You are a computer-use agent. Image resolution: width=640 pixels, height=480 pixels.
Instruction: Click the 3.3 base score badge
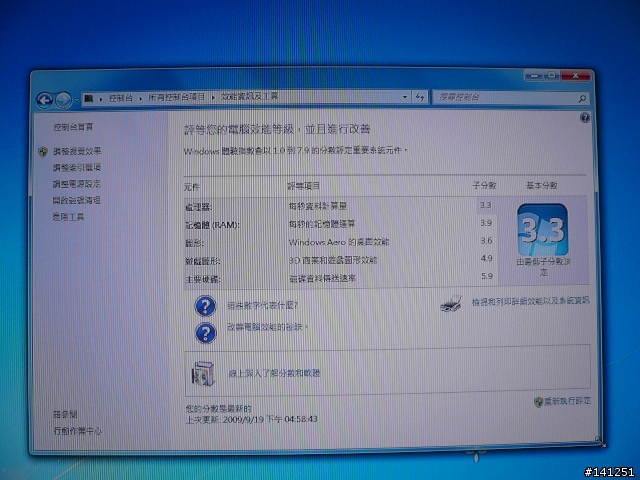pyautogui.click(x=543, y=230)
